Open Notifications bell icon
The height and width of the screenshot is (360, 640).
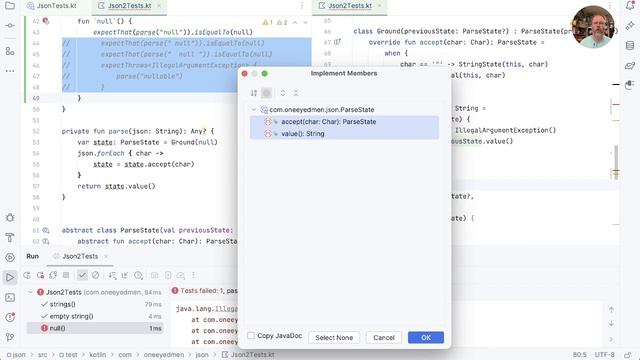coord(630,6)
